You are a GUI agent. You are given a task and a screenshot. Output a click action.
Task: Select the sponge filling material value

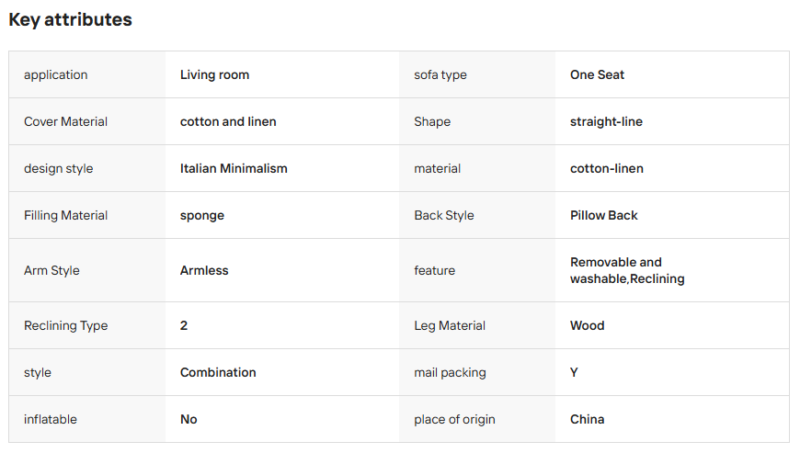202,216
